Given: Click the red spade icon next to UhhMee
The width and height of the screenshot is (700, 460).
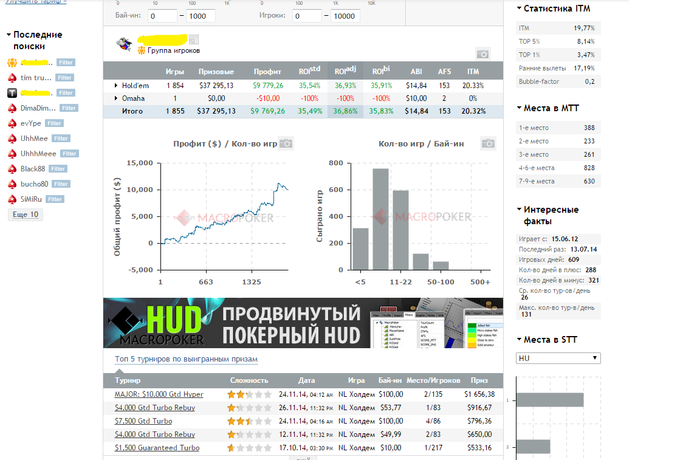Looking at the screenshot, I should [x=12, y=138].
